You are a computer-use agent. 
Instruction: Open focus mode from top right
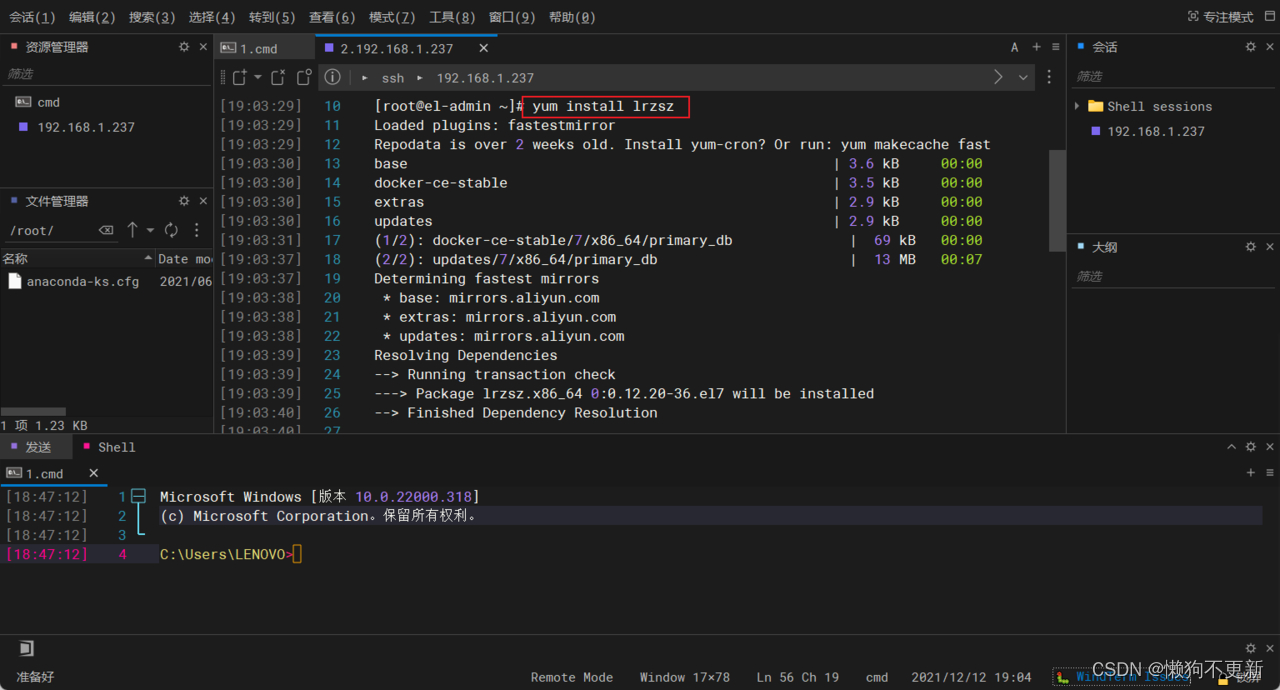coord(1220,17)
